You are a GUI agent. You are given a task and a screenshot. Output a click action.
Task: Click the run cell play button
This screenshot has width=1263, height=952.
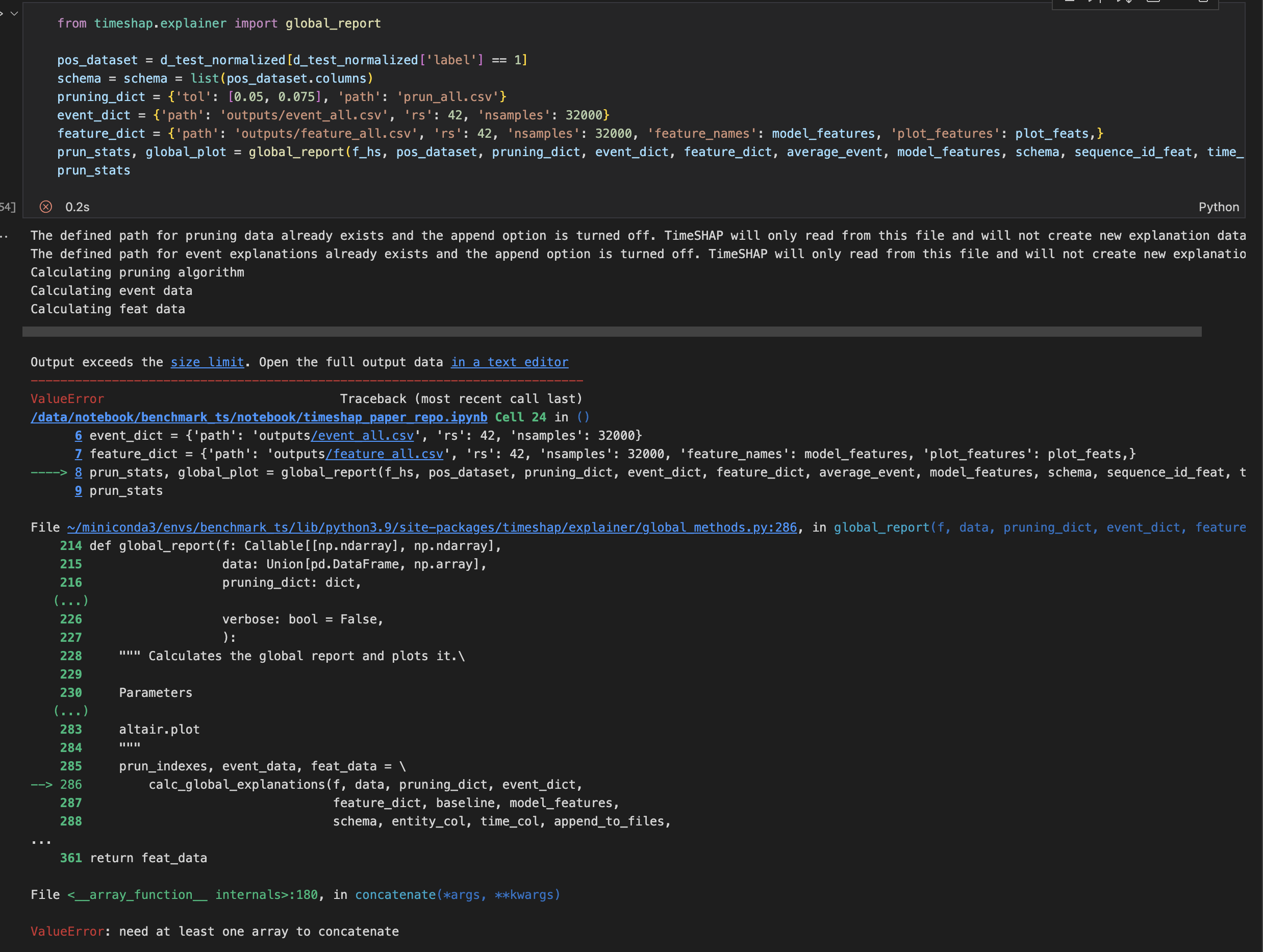point(2,13)
